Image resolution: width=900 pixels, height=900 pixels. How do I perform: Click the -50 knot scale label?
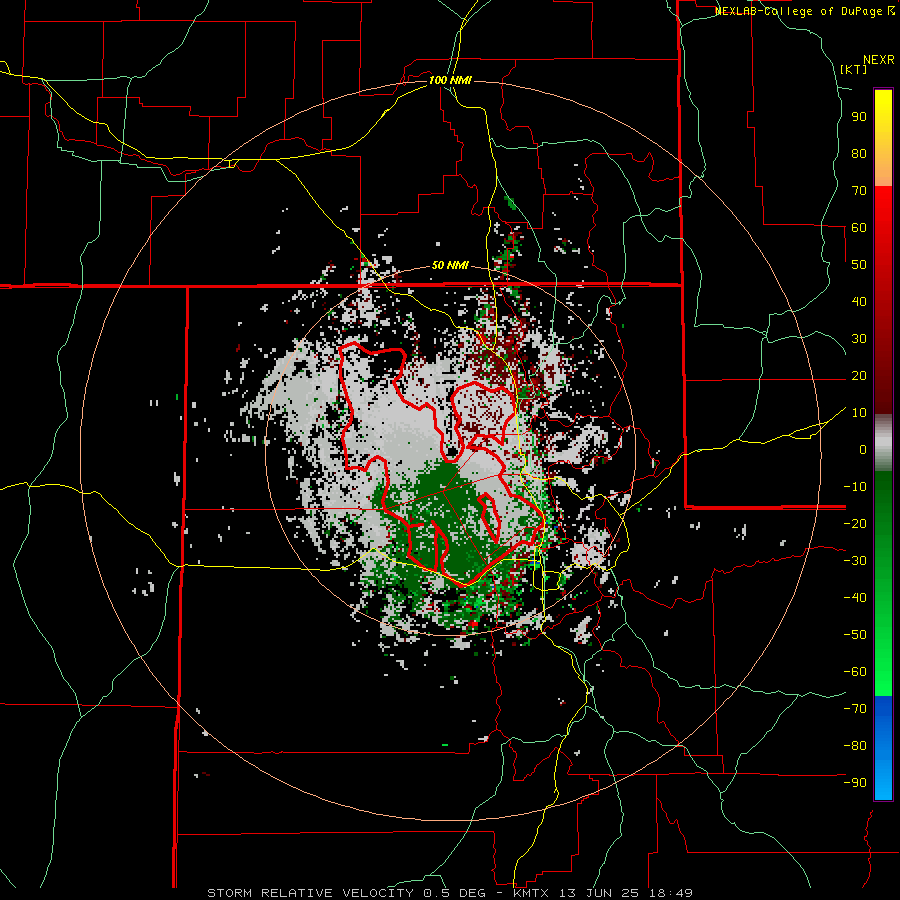click(855, 635)
